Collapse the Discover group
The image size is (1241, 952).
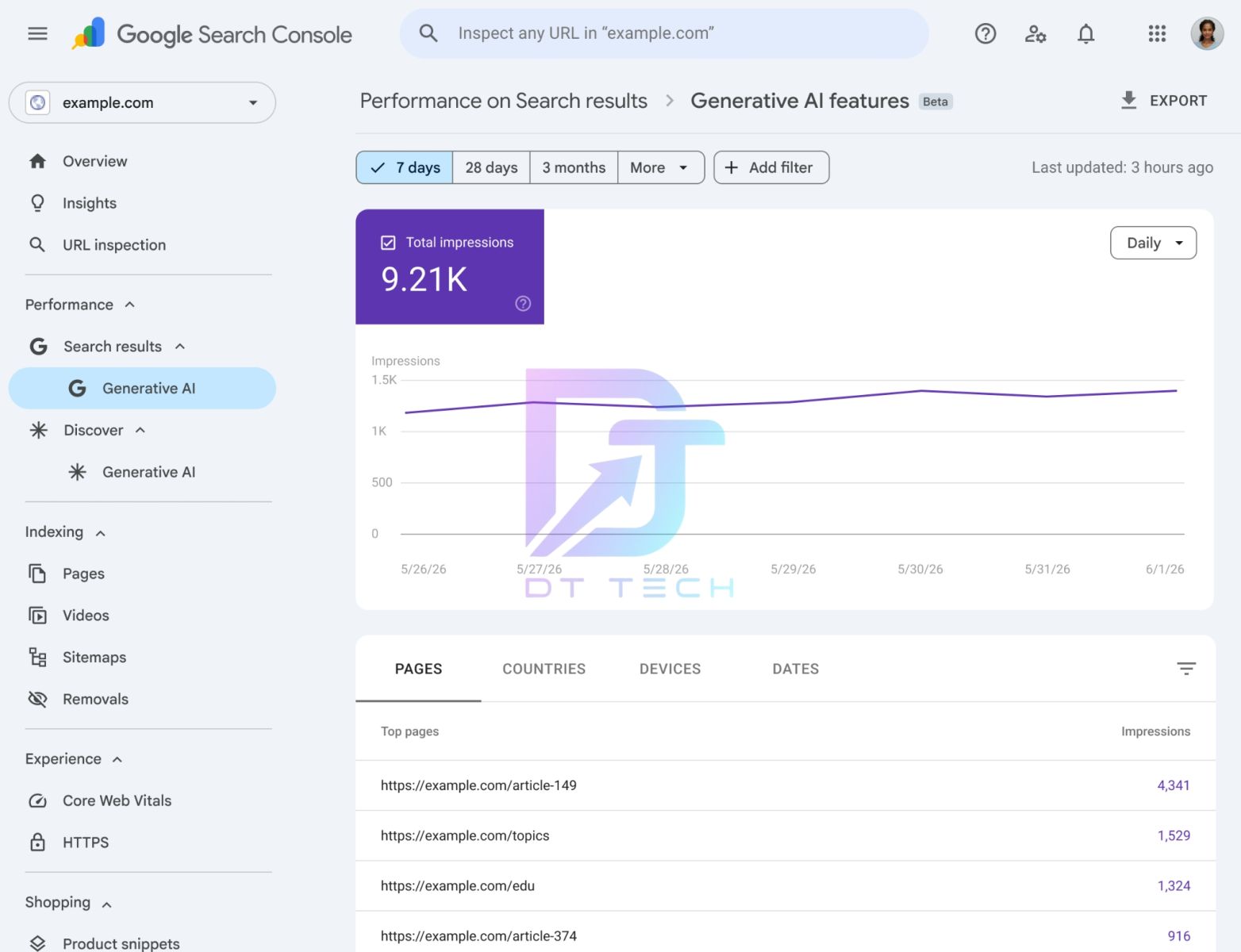140,430
